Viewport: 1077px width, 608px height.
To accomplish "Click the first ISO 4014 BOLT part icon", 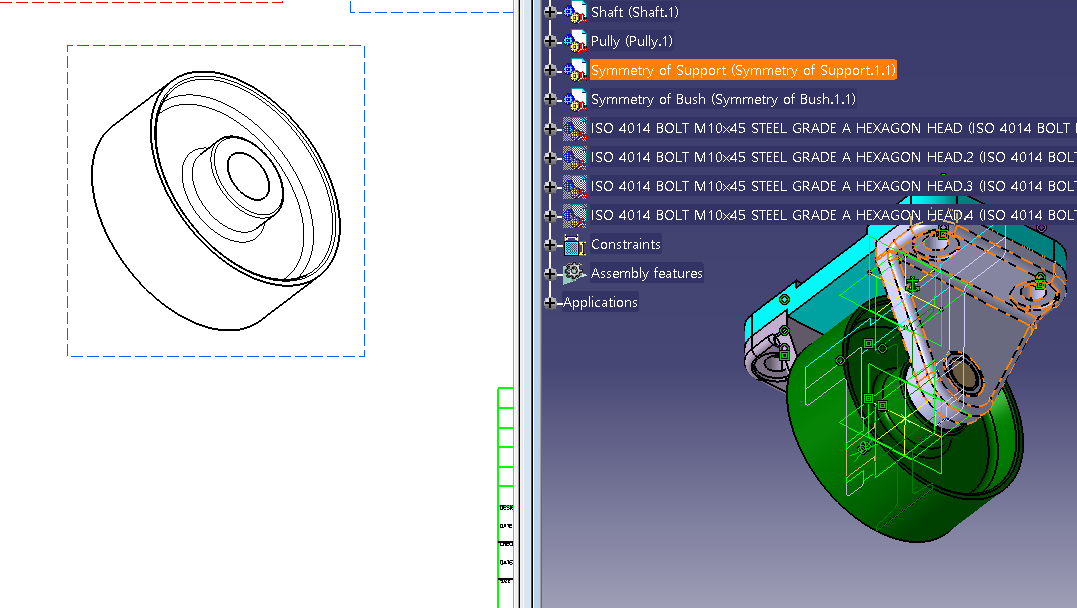I will (x=575, y=128).
